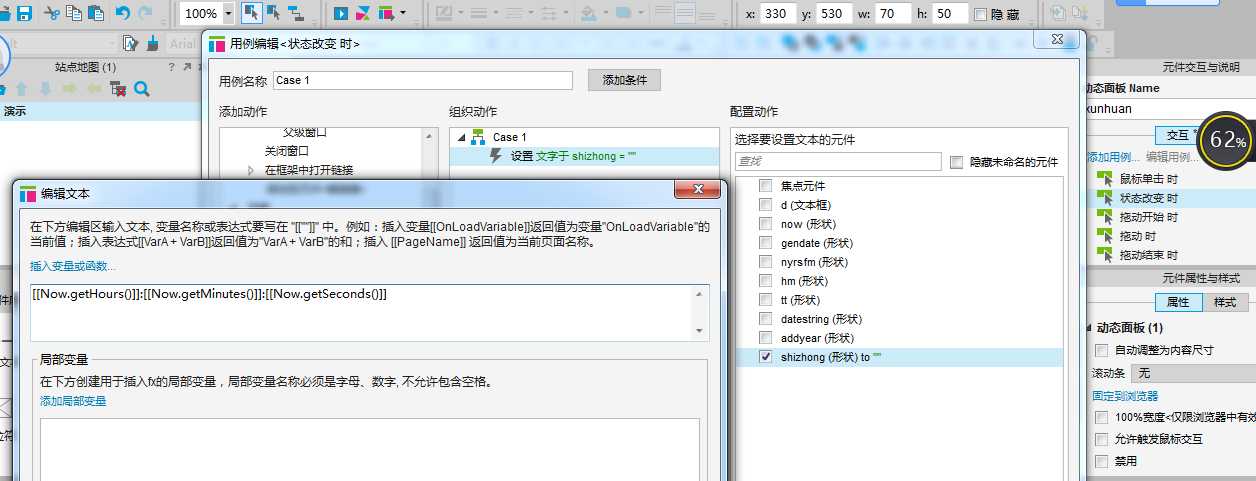The image size is (1256, 481).
Task: Click the set text lightning action icon
Action: coord(496,156)
